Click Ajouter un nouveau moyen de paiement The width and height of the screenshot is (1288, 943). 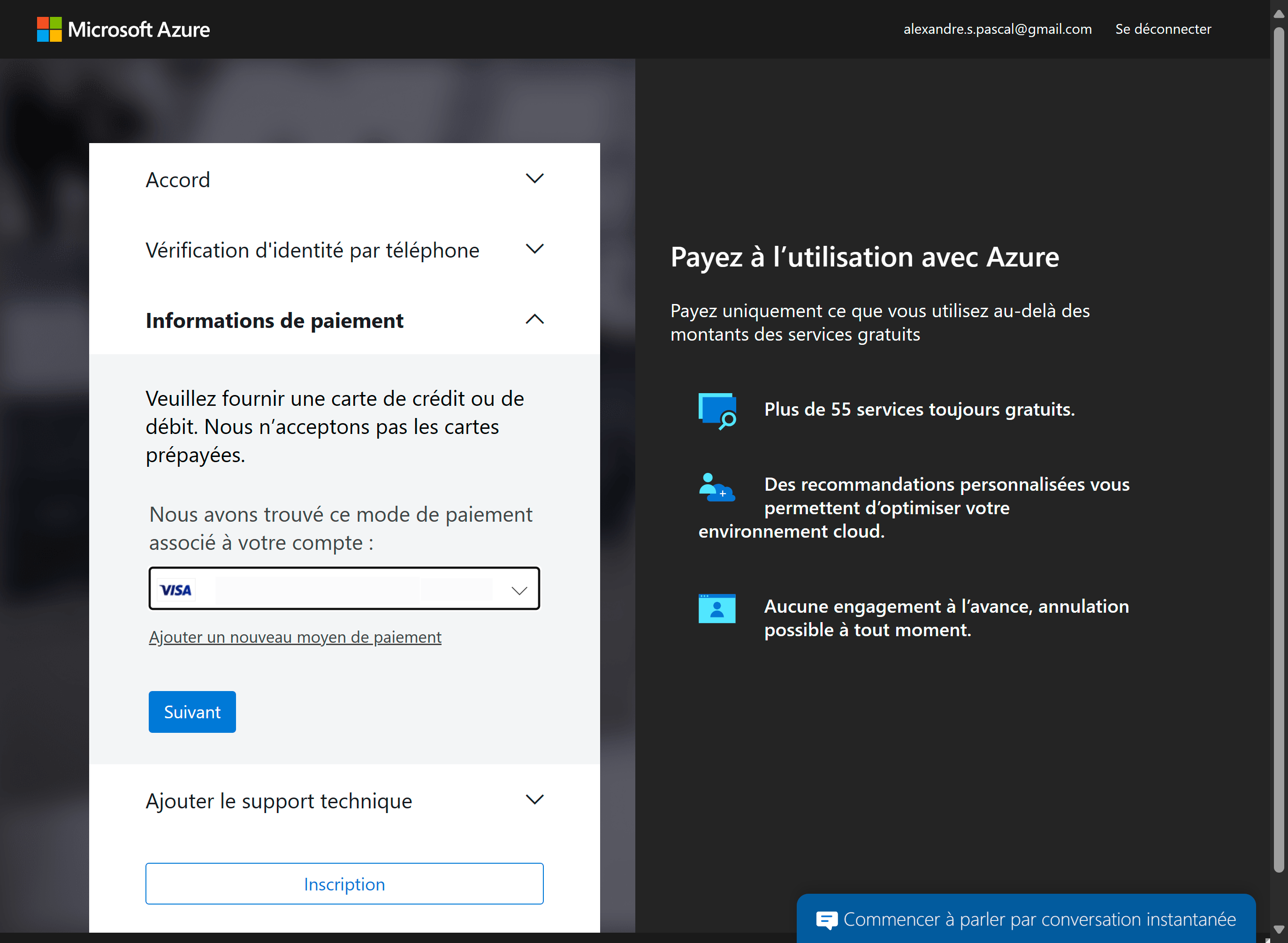(x=295, y=637)
